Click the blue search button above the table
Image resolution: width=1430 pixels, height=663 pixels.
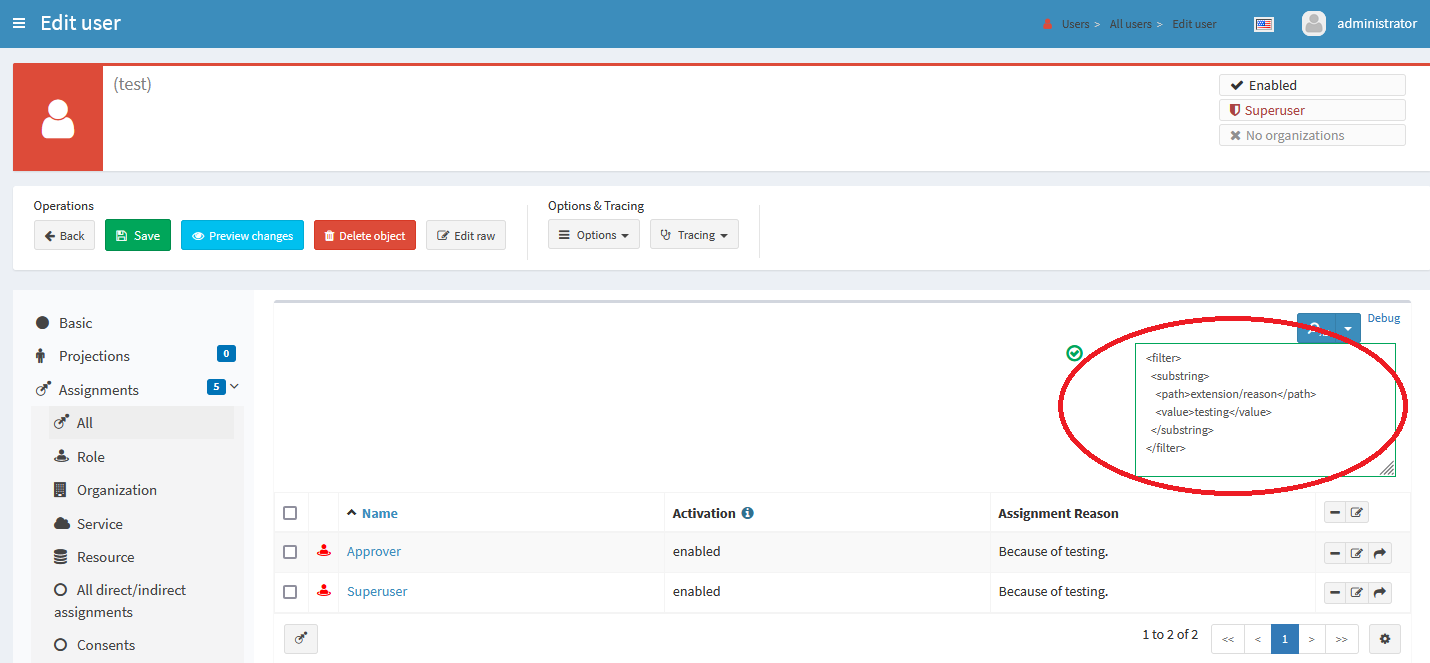1314,328
